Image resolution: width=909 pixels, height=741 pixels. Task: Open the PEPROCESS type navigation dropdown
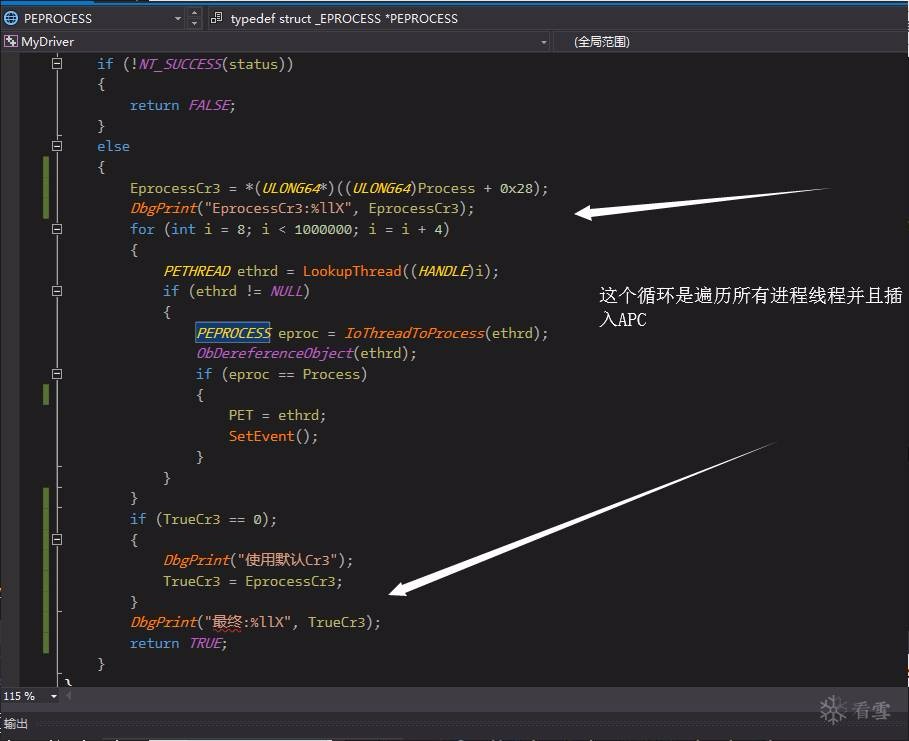tap(177, 19)
